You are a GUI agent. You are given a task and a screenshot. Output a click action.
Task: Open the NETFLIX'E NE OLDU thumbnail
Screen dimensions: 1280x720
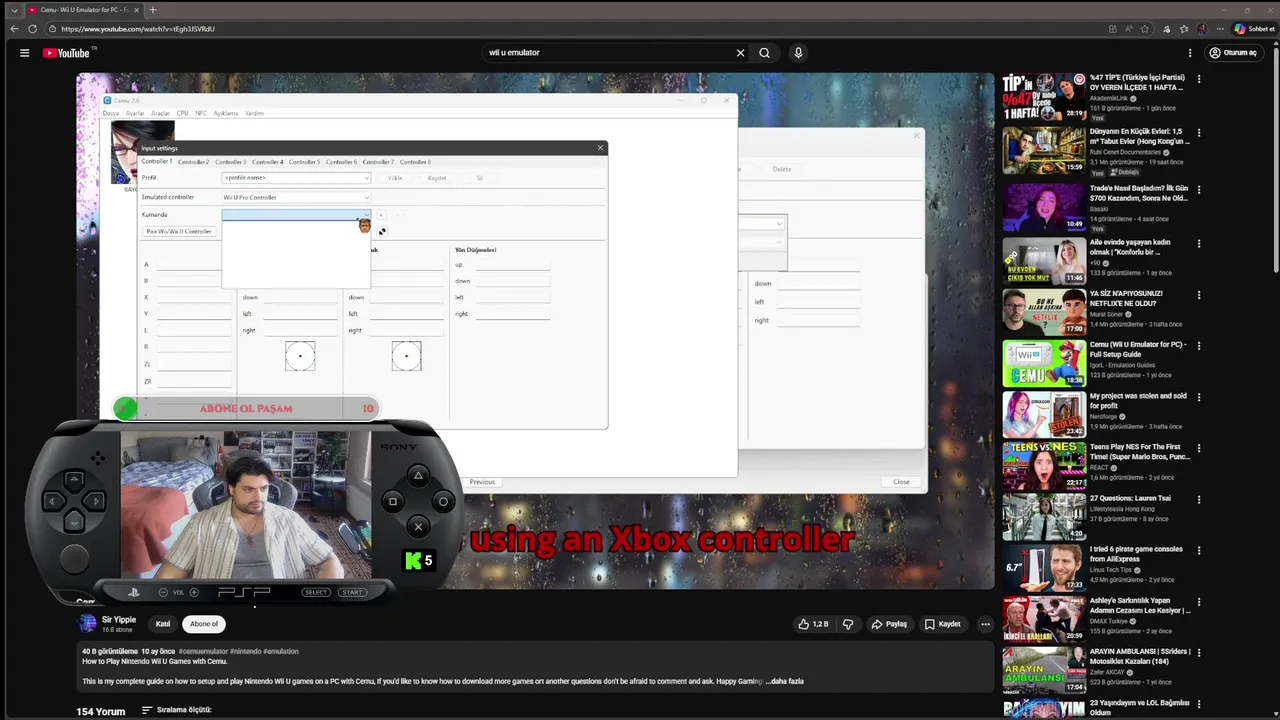click(x=1044, y=312)
